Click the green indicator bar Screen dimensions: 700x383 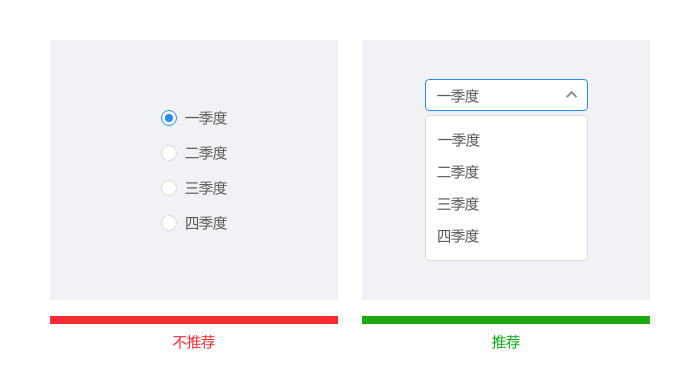(x=506, y=320)
